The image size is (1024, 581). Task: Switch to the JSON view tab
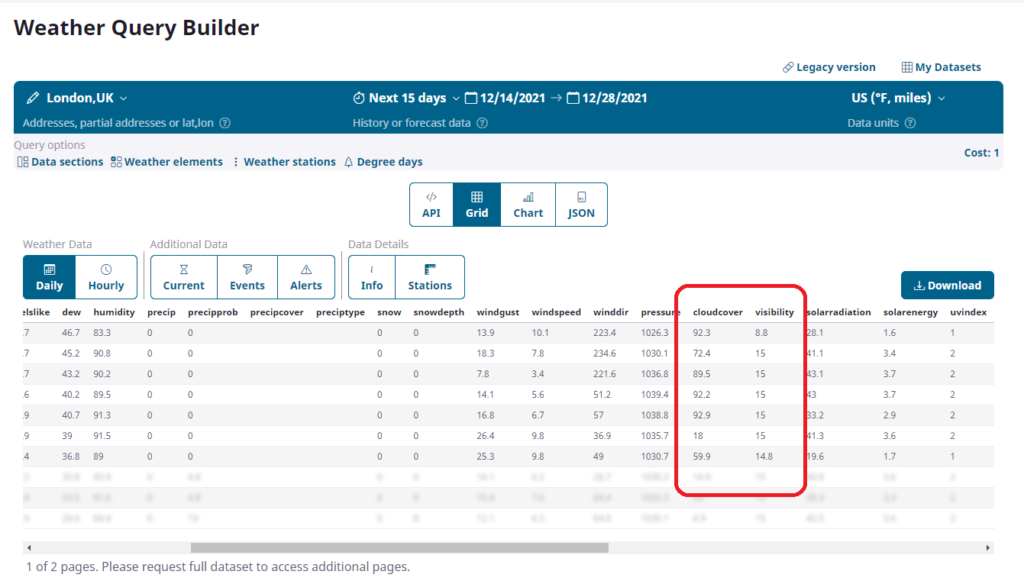(581, 205)
